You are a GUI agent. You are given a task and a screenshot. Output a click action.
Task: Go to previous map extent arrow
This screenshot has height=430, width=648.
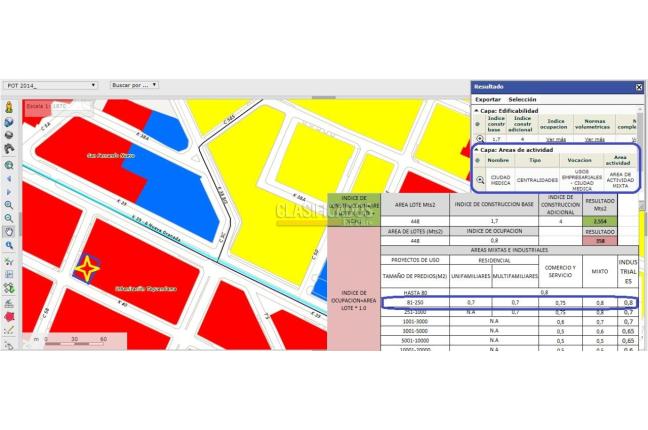click(9, 179)
